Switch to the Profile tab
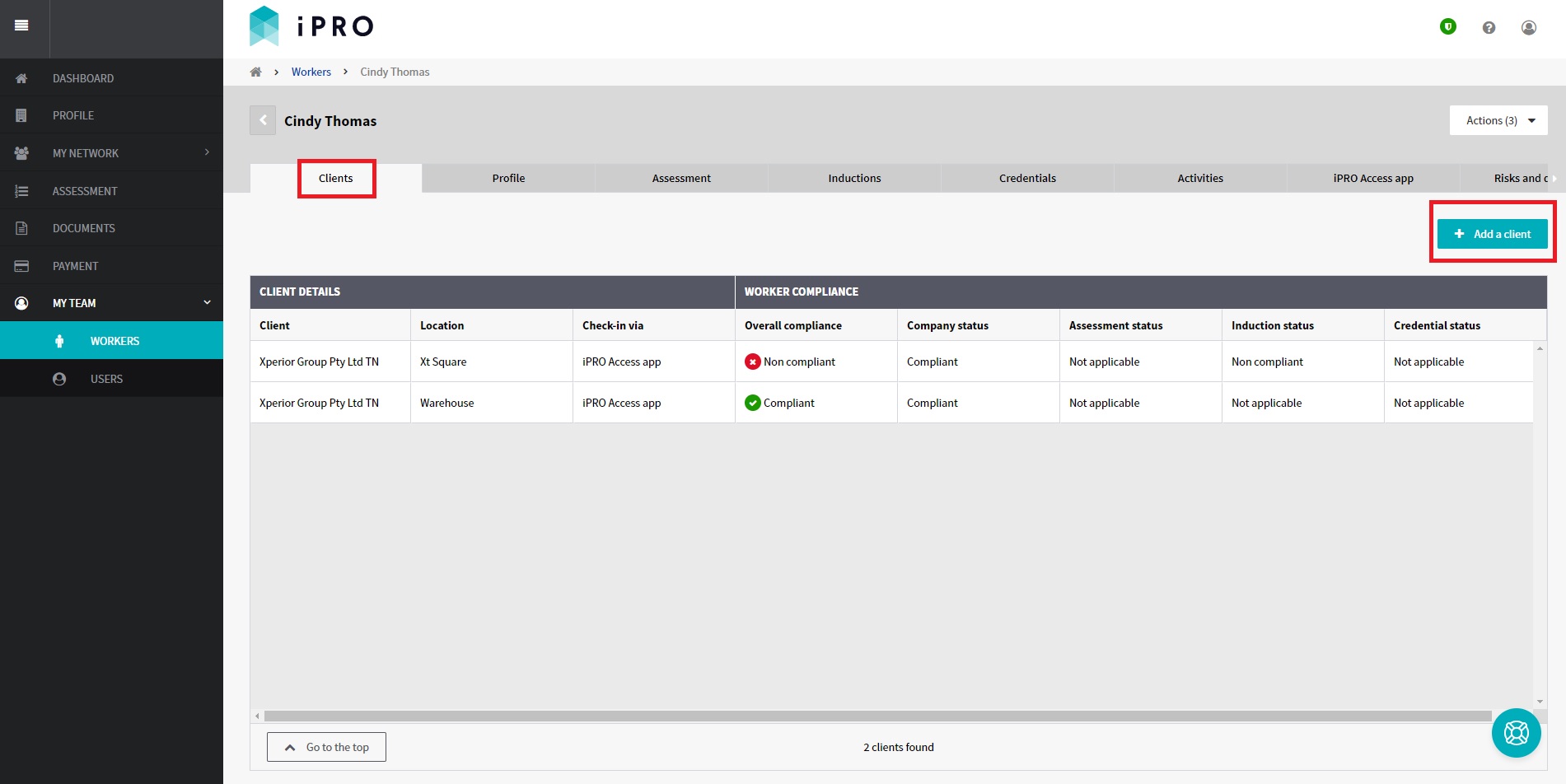 508,178
